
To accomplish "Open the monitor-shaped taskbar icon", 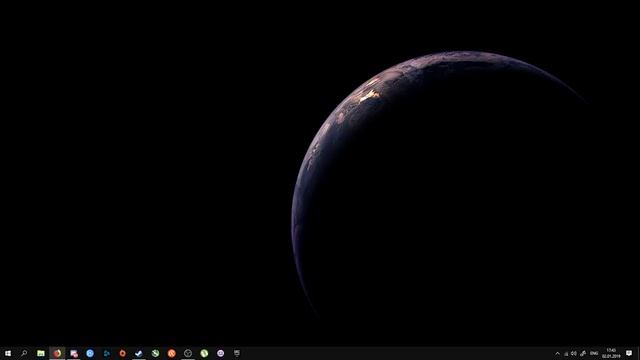I will pyautogui.click(x=237, y=353).
